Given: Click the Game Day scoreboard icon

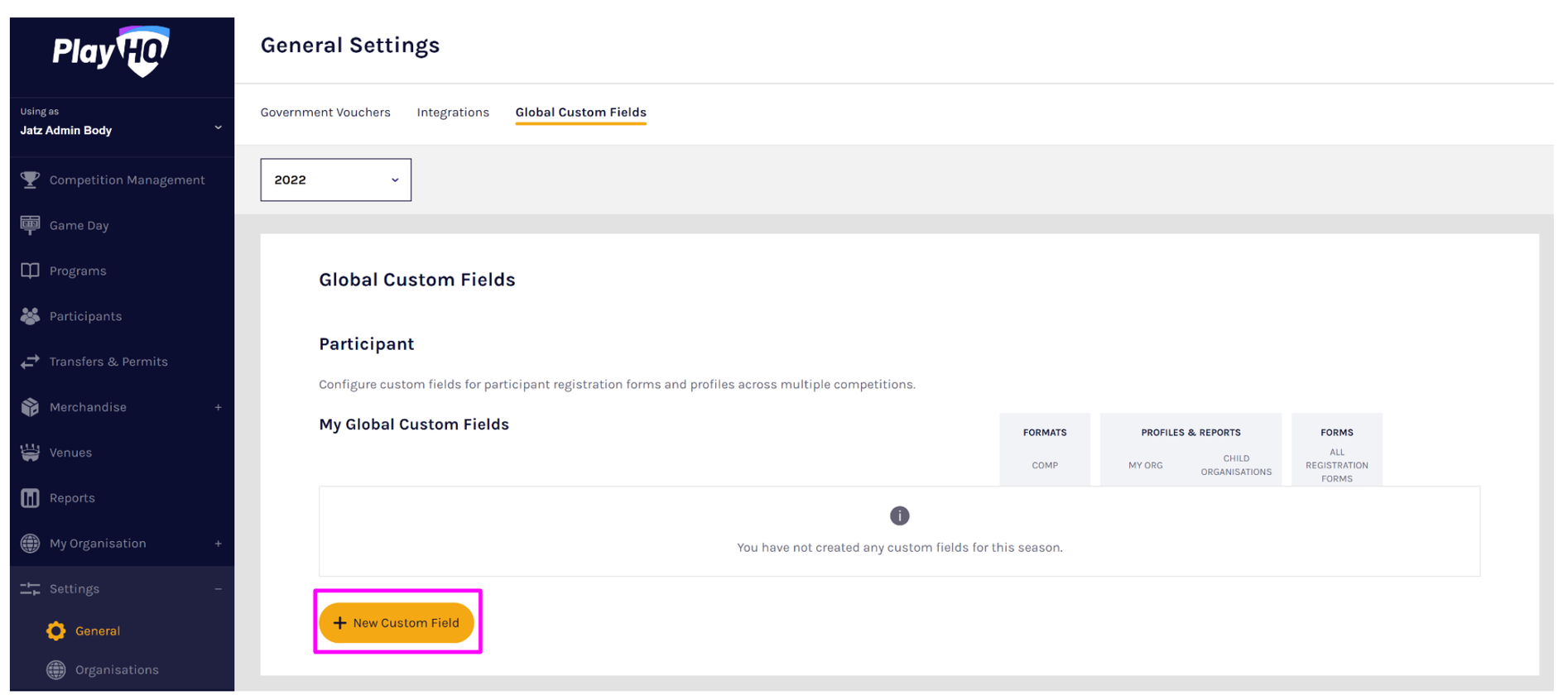Looking at the screenshot, I should pyautogui.click(x=30, y=225).
